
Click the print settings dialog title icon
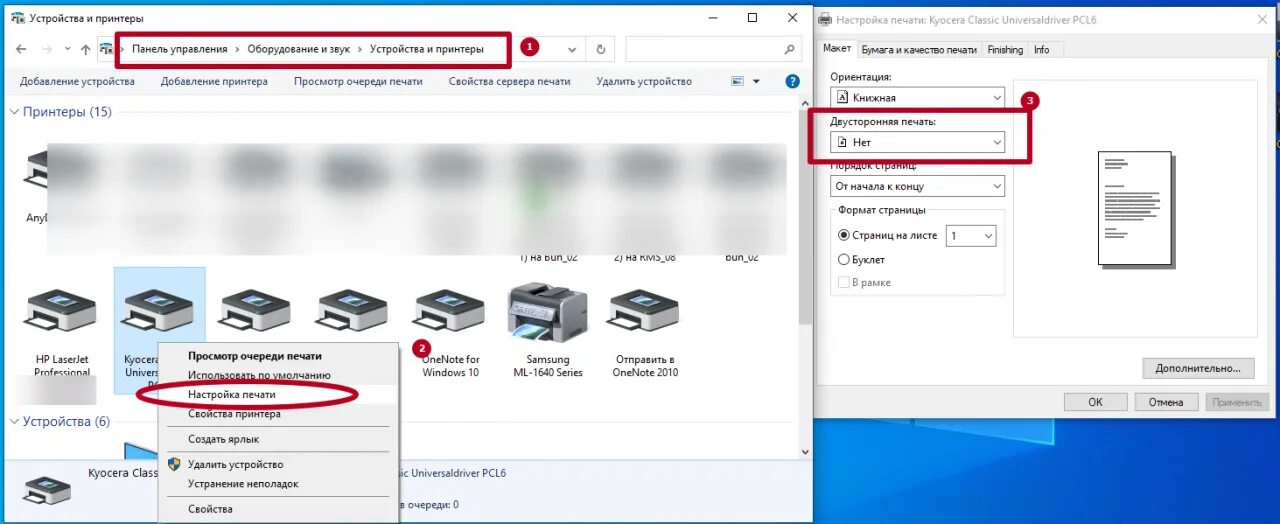click(x=825, y=19)
